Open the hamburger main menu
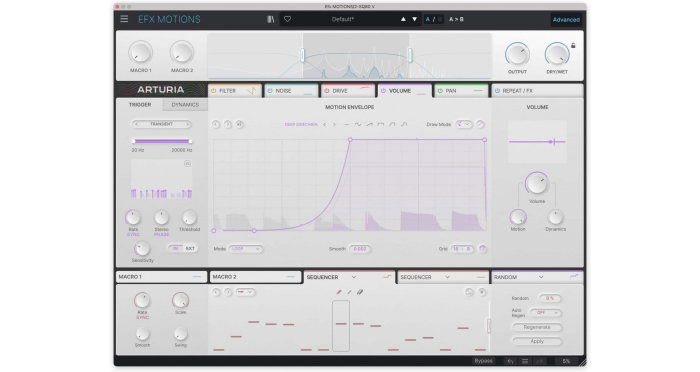700x372 pixels. coord(124,19)
